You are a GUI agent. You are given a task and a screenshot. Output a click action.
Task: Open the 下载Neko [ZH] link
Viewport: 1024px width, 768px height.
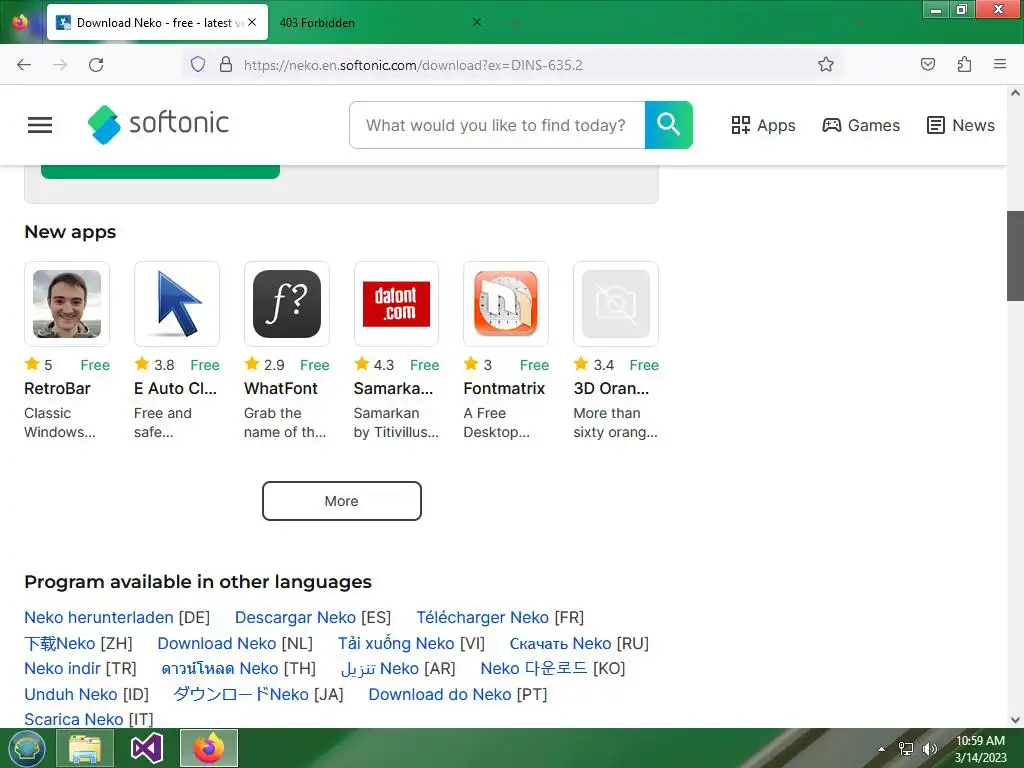coord(60,643)
